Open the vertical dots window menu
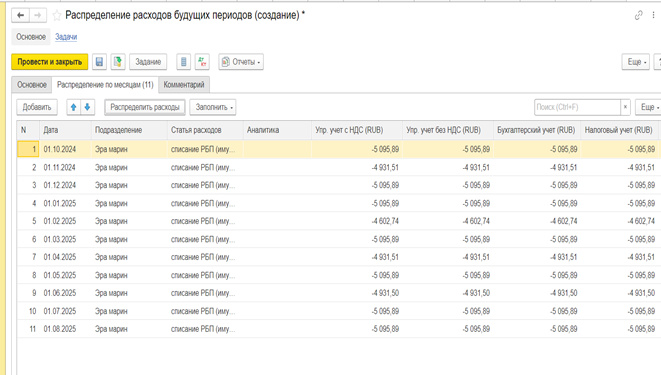 click(653, 15)
